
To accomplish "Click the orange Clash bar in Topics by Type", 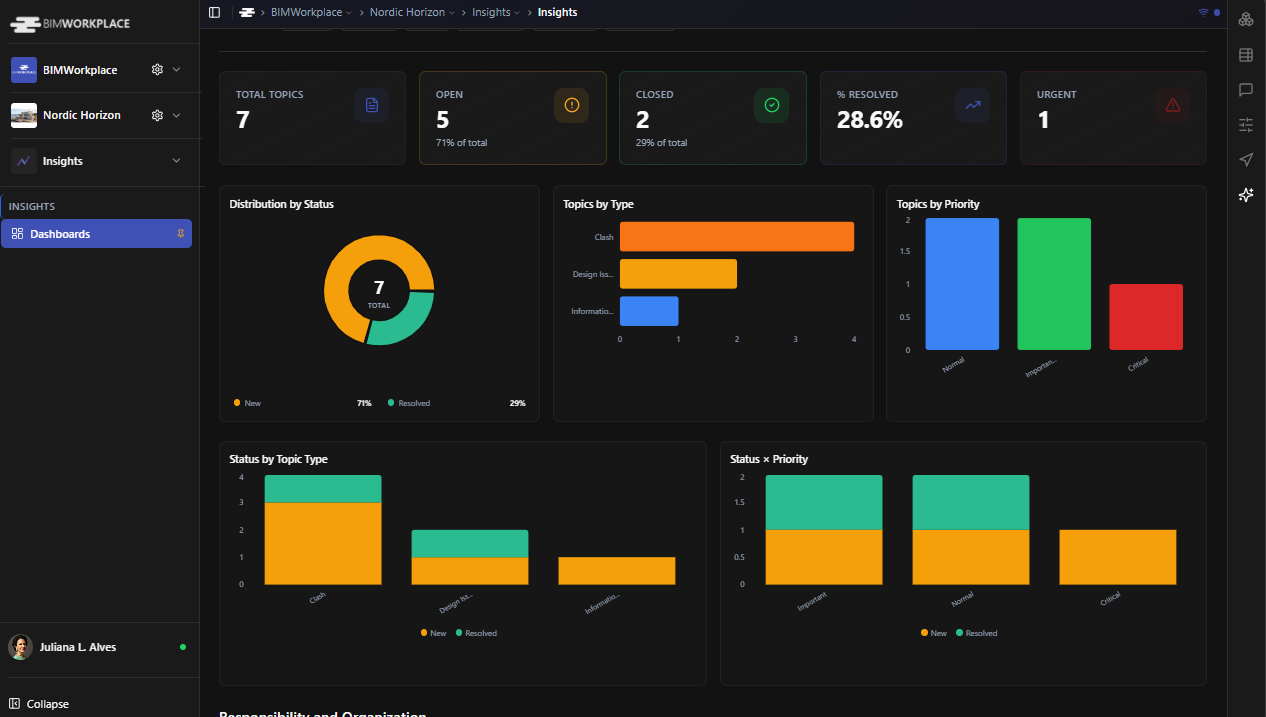I will click(737, 237).
